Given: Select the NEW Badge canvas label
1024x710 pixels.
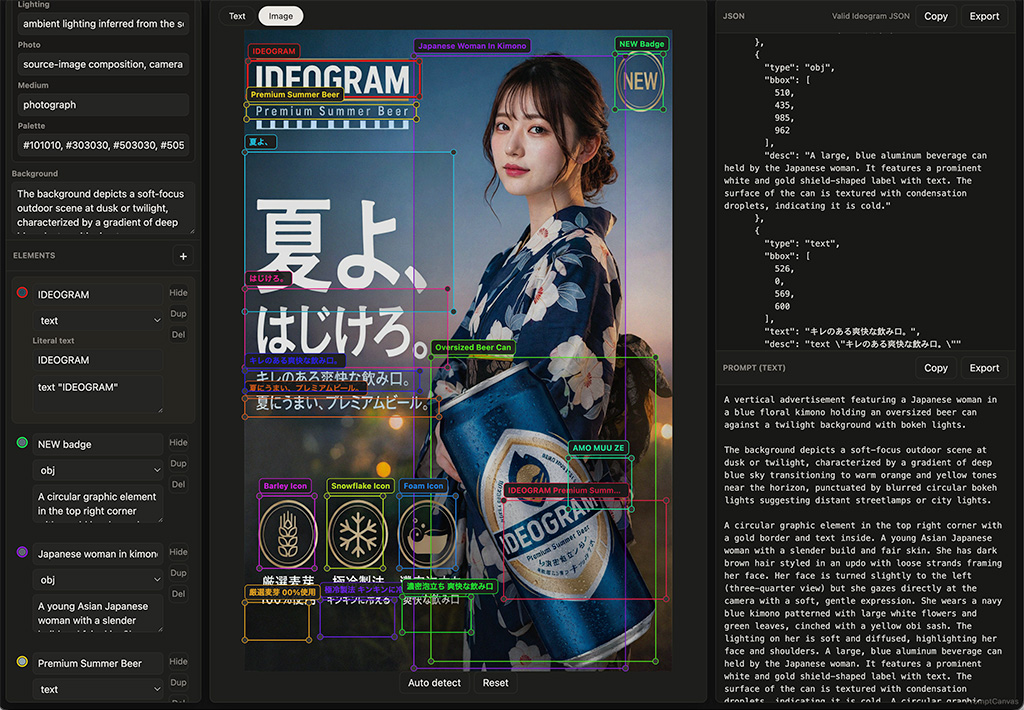Looking at the screenshot, I should coord(641,44).
